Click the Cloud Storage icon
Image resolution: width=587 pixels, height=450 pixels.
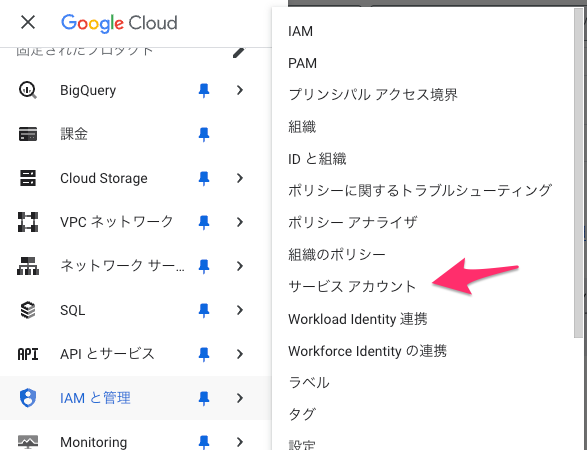coord(28,178)
